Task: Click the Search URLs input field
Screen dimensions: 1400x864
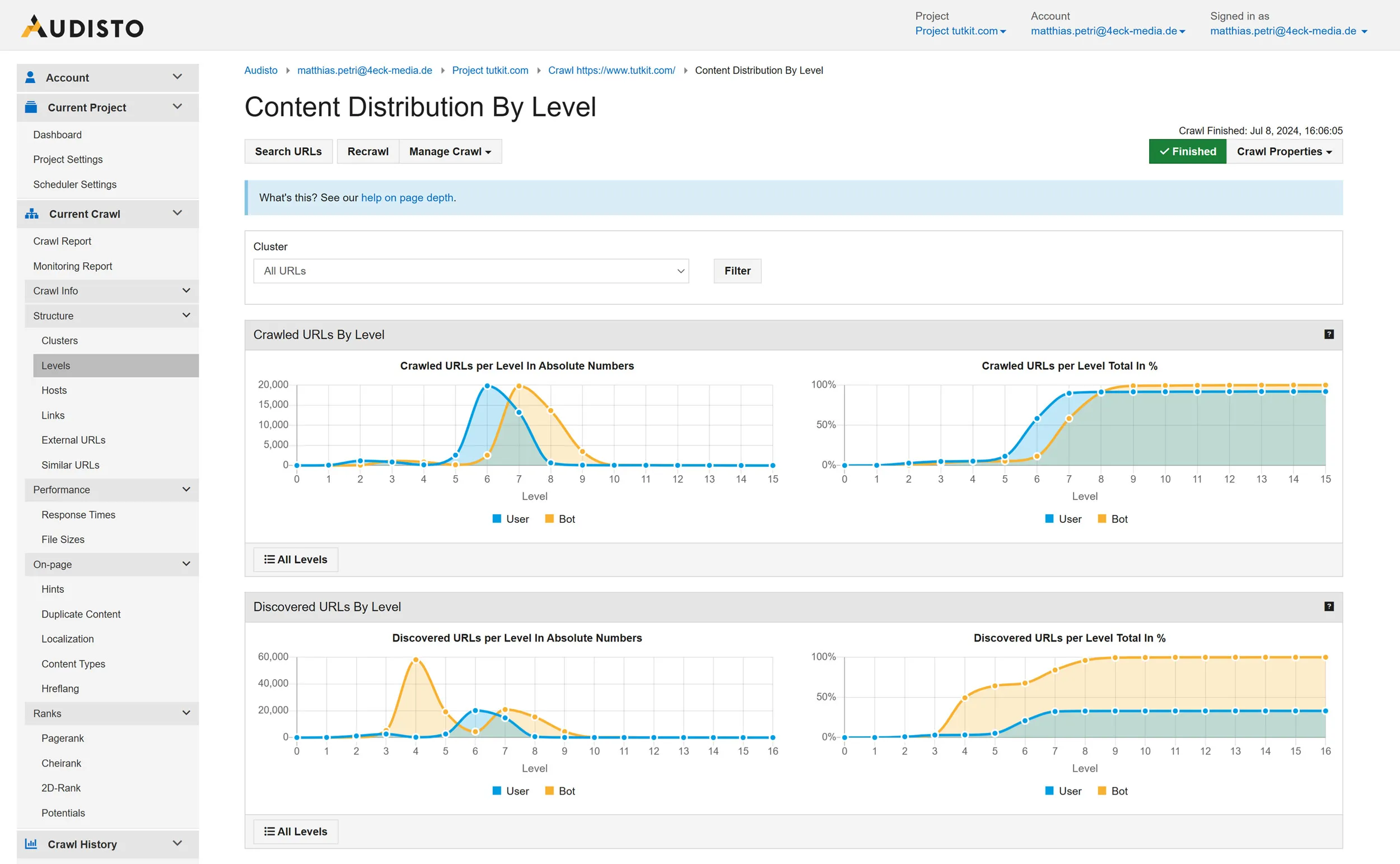Action: click(288, 151)
